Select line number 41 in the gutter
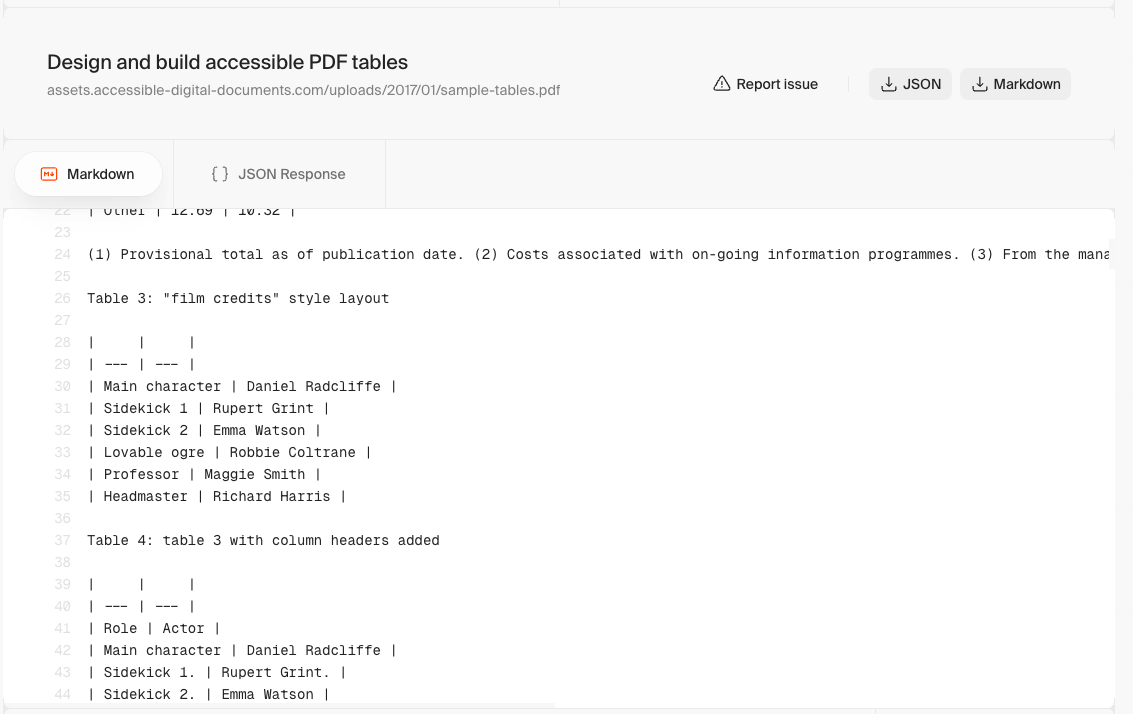The image size is (1133, 714). [x=63, y=628]
